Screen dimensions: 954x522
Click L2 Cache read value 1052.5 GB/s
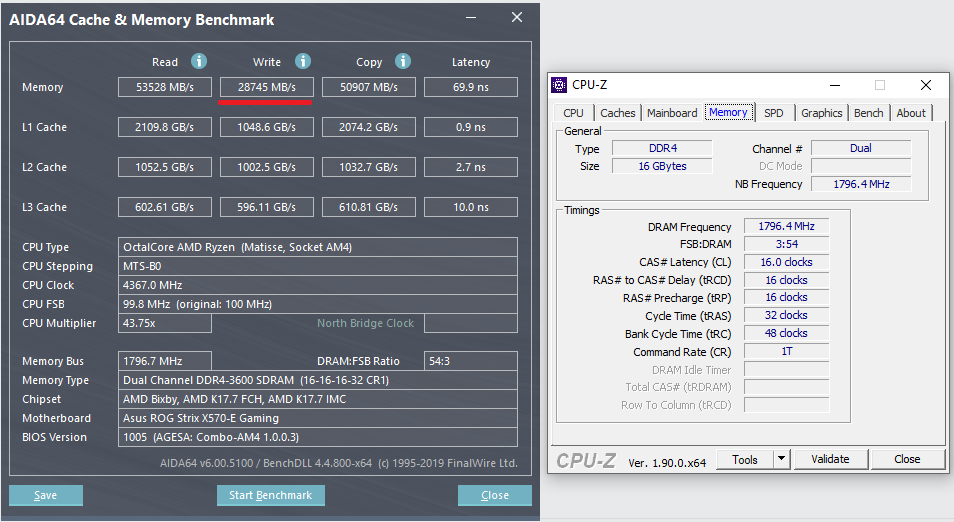(x=165, y=167)
